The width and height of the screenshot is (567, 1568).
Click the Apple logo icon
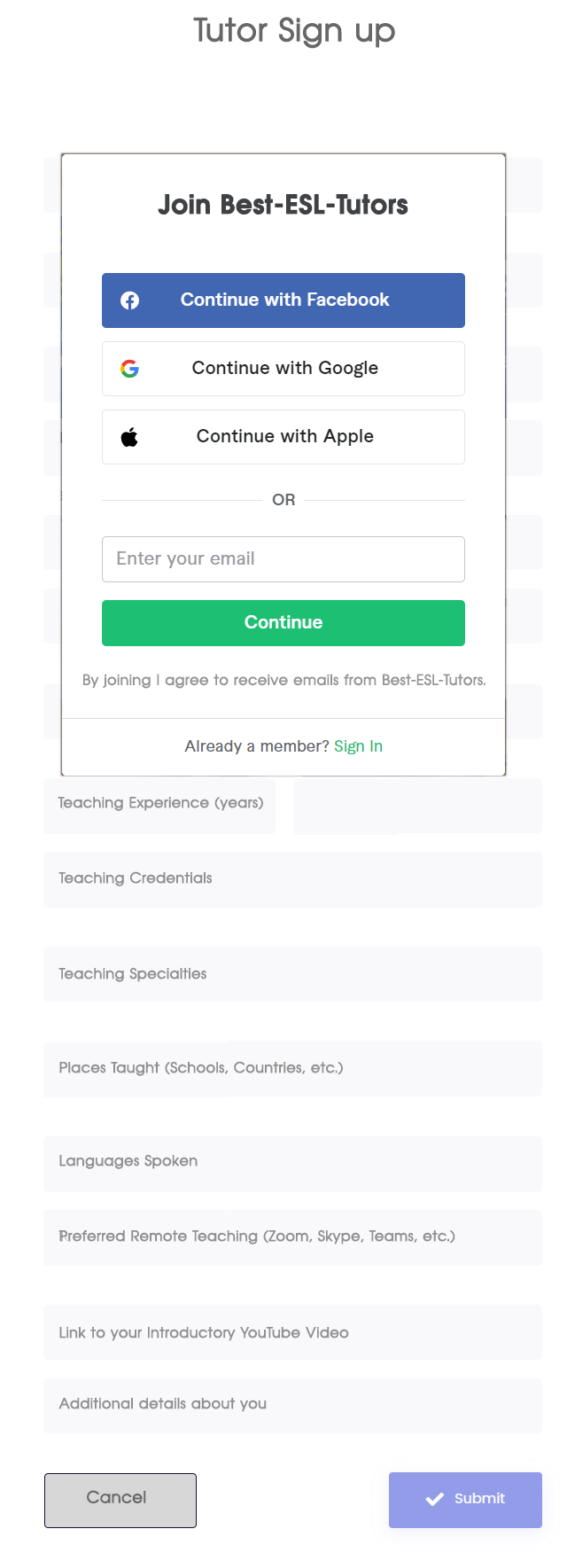(x=130, y=436)
